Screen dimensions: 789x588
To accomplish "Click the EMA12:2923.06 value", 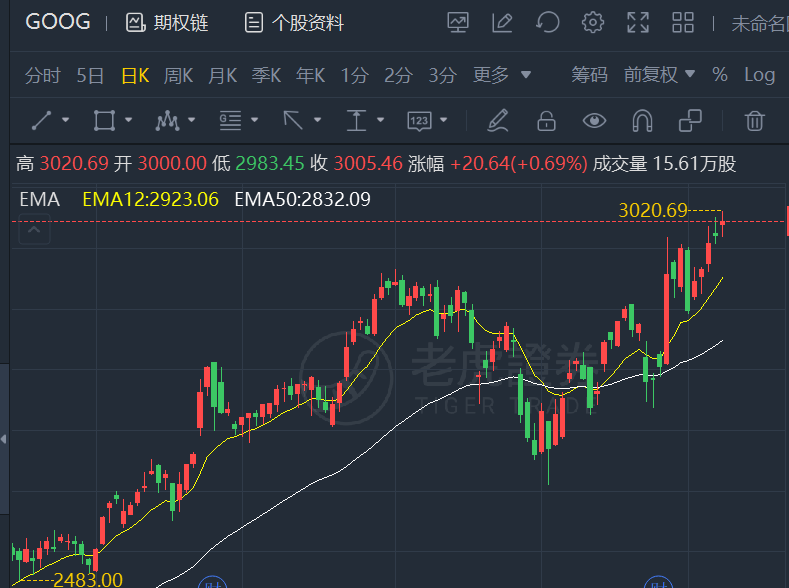I will click(x=150, y=200).
